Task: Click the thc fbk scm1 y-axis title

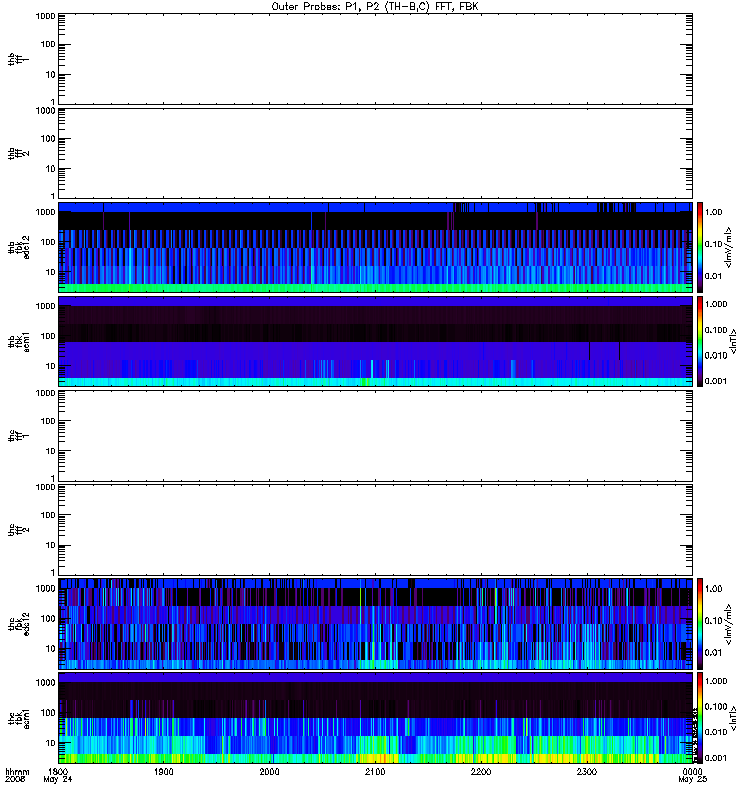Action: click(18, 718)
